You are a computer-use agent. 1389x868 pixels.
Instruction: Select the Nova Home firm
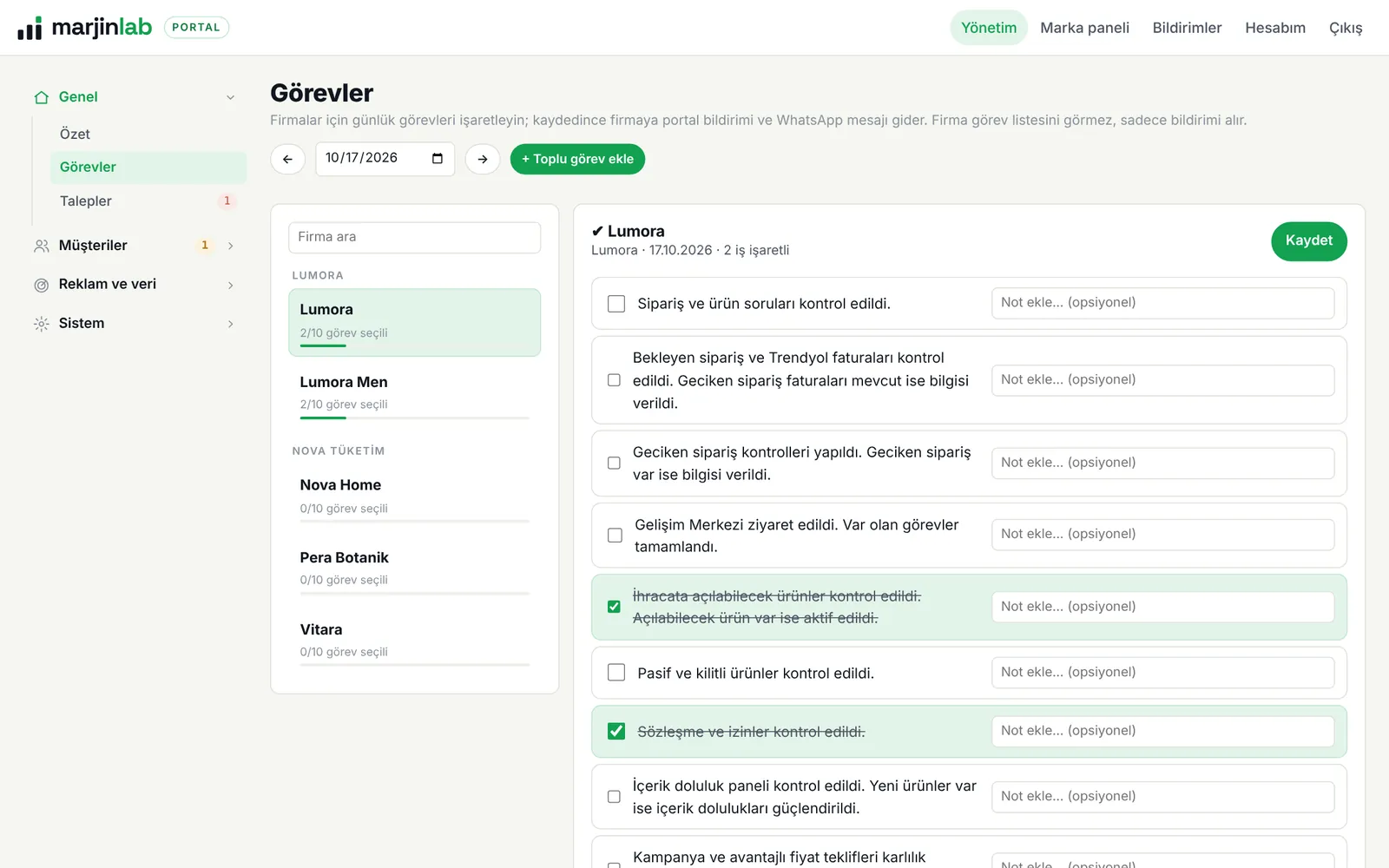(x=414, y=499)
